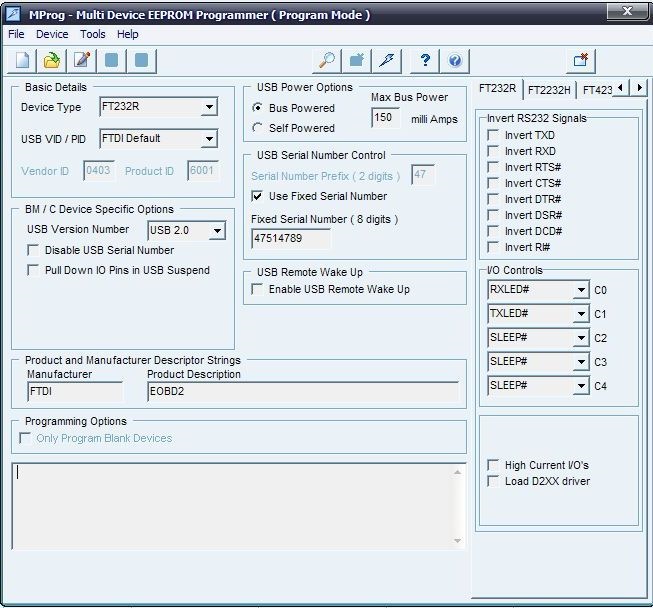Switch to the FT232R tab

[497, 88]
